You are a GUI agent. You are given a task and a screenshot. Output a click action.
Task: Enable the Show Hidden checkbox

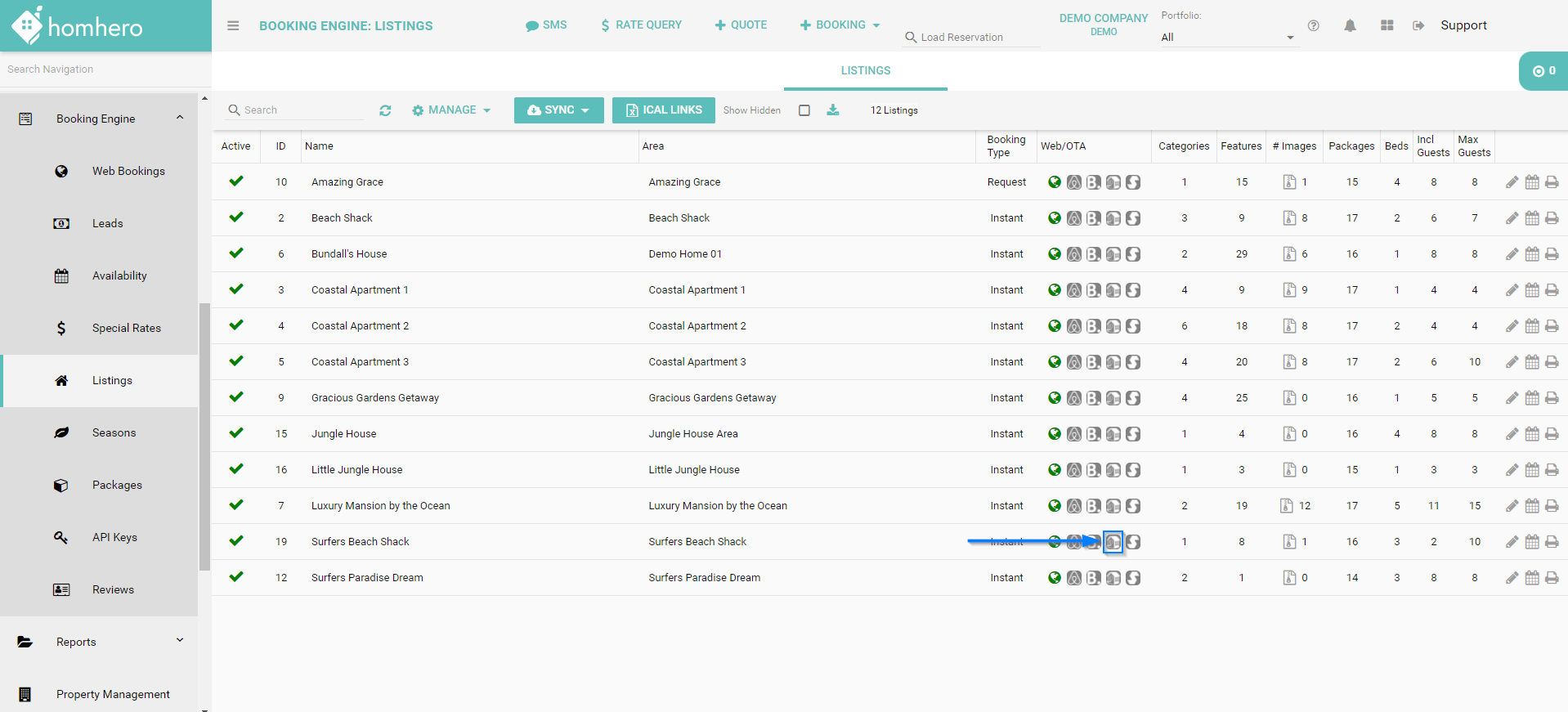804,110
